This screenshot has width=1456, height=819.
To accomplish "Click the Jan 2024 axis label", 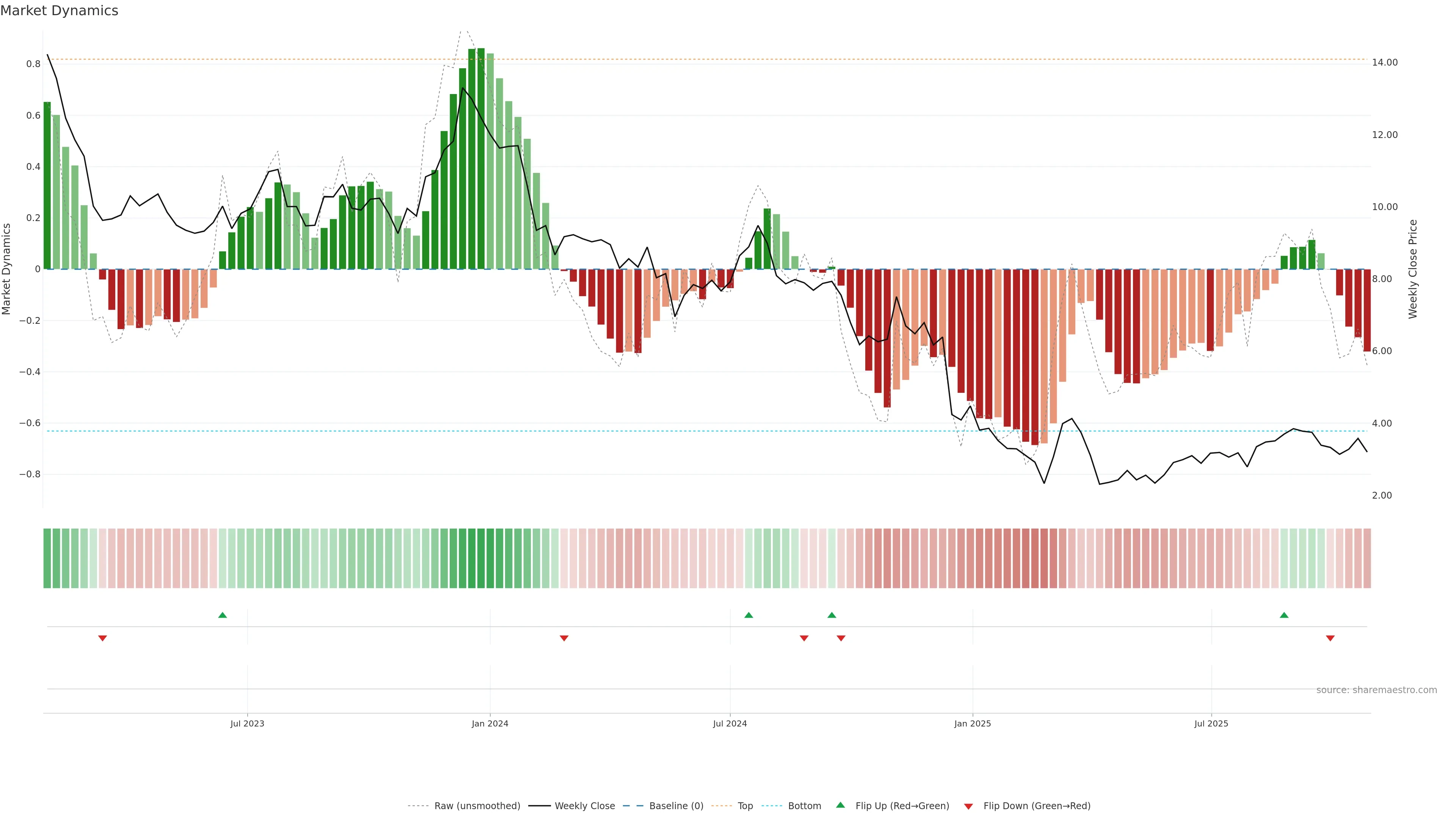I will point(490,723).
